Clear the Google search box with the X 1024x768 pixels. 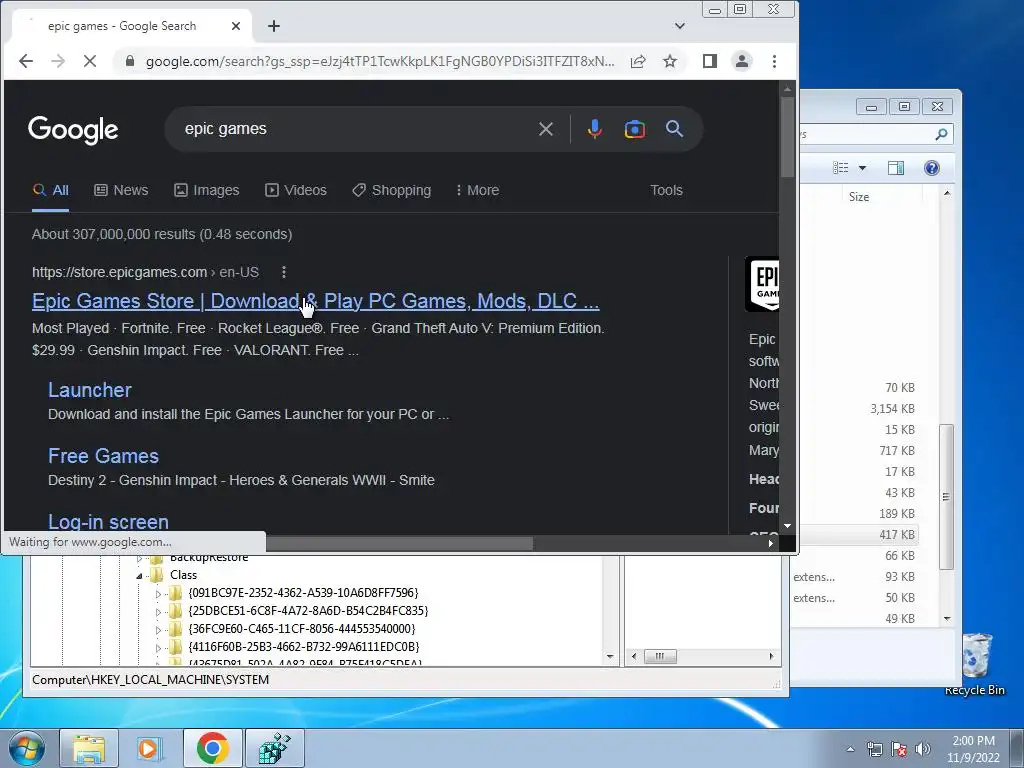tap(546, 129)
